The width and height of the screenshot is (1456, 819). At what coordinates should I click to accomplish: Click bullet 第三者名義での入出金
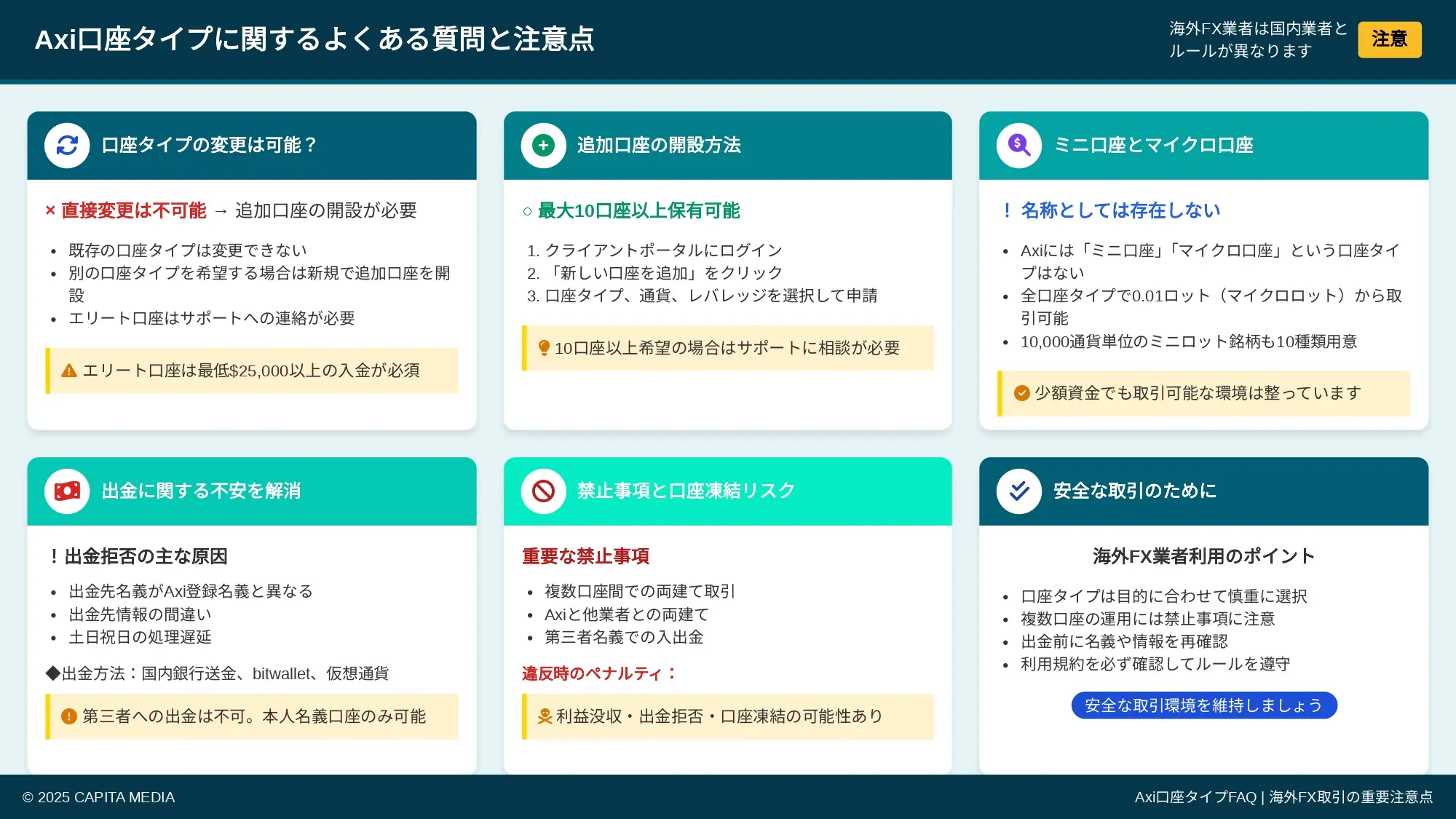(624, 637)
